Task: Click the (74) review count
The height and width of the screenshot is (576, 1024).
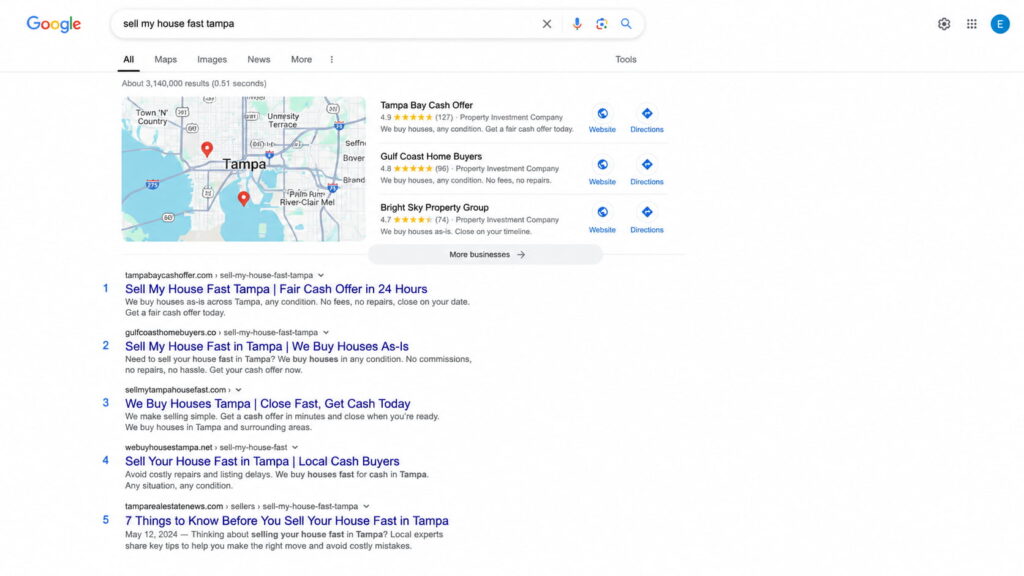Action: 442,220
